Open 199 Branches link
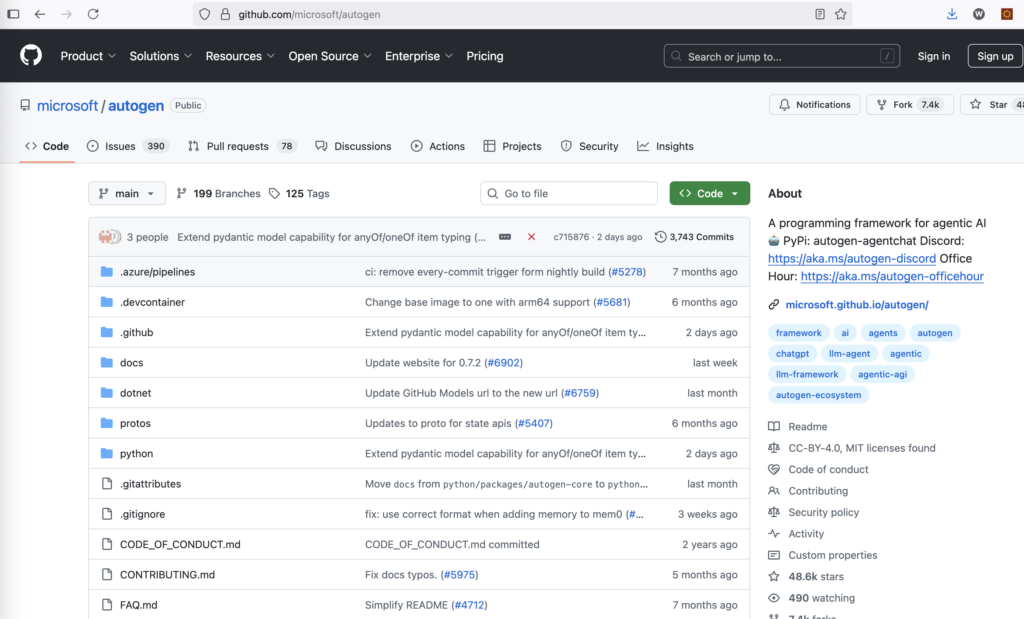Viewport: 1024px width, 619px height. coord(218,193)
